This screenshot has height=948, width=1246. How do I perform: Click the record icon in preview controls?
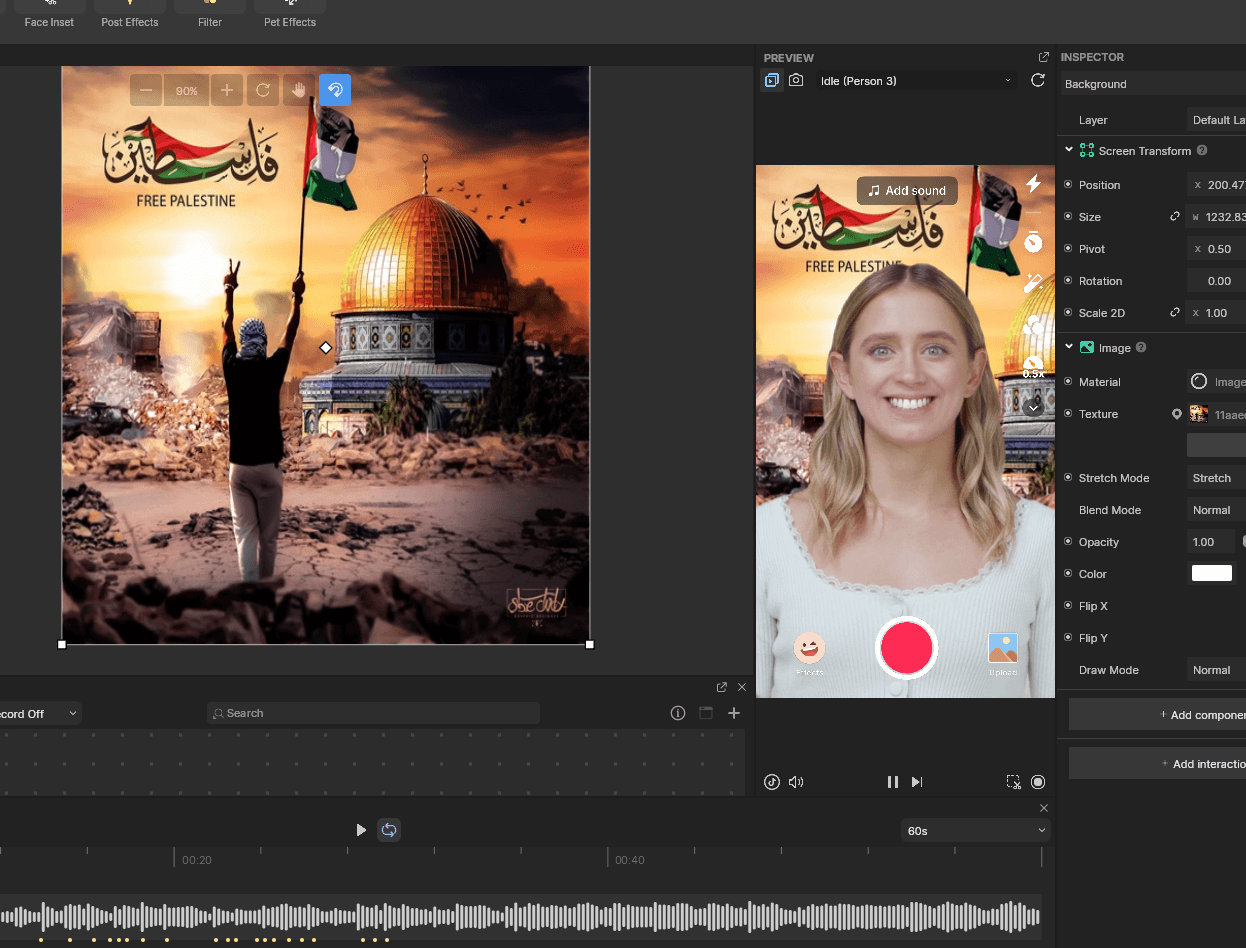(x=1038, y=782)
